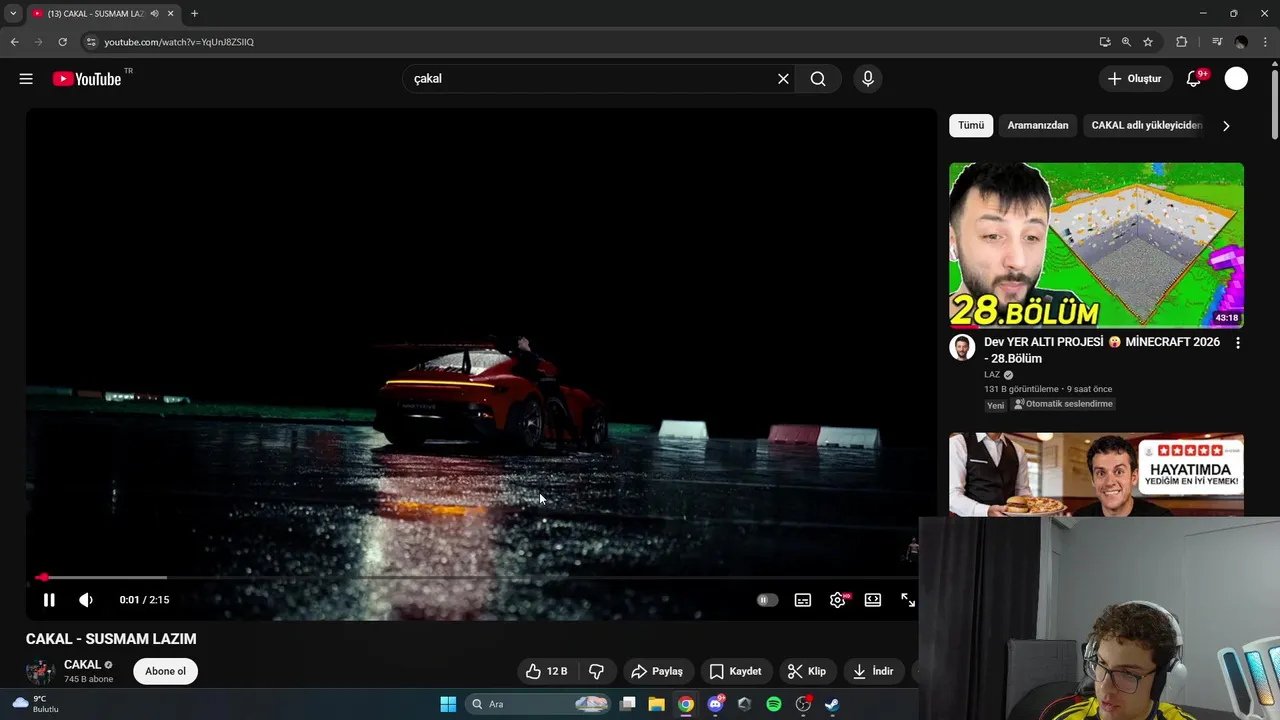Pause the video

(49, 600)
